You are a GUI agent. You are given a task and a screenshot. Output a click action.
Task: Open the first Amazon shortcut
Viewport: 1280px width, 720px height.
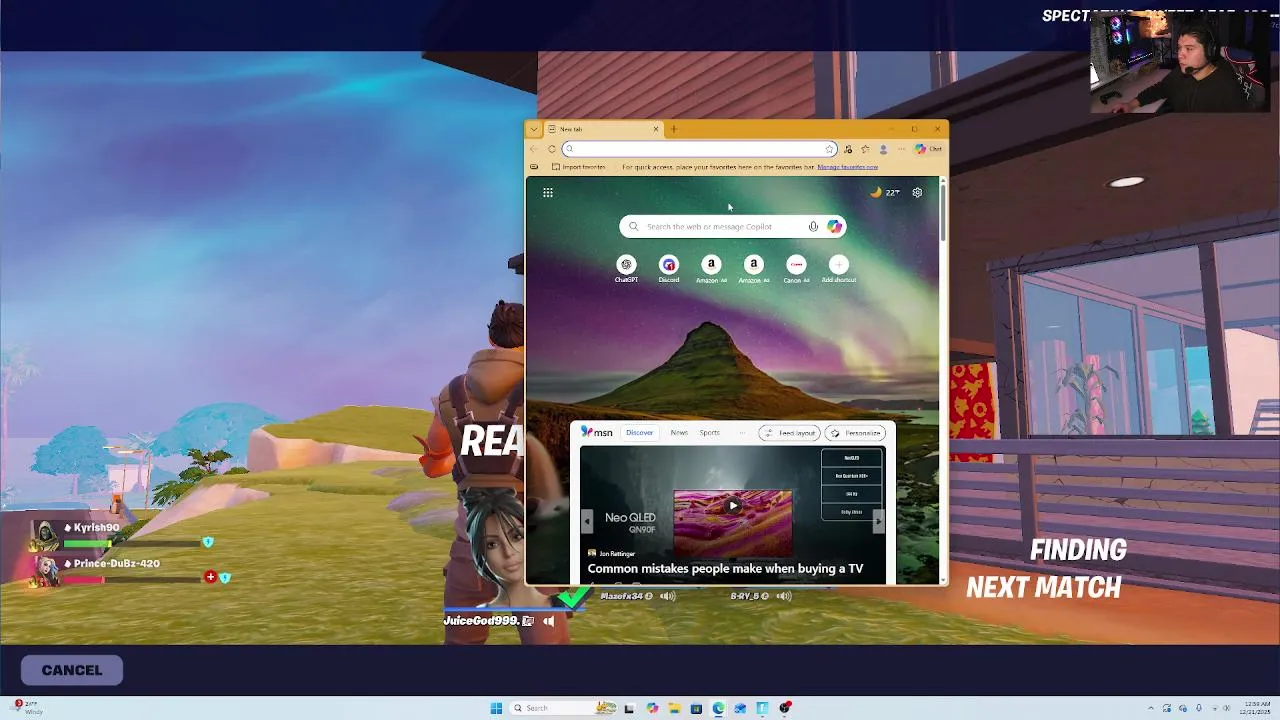tap(711, 269)
